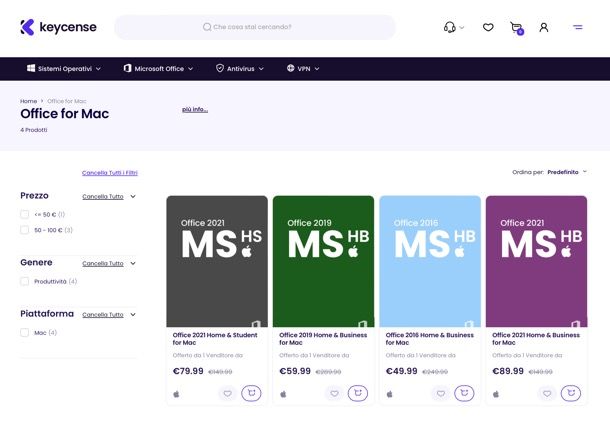Add Office 2019 Home & Business to wishlist
610x427 pixels.
click(334, 394)
